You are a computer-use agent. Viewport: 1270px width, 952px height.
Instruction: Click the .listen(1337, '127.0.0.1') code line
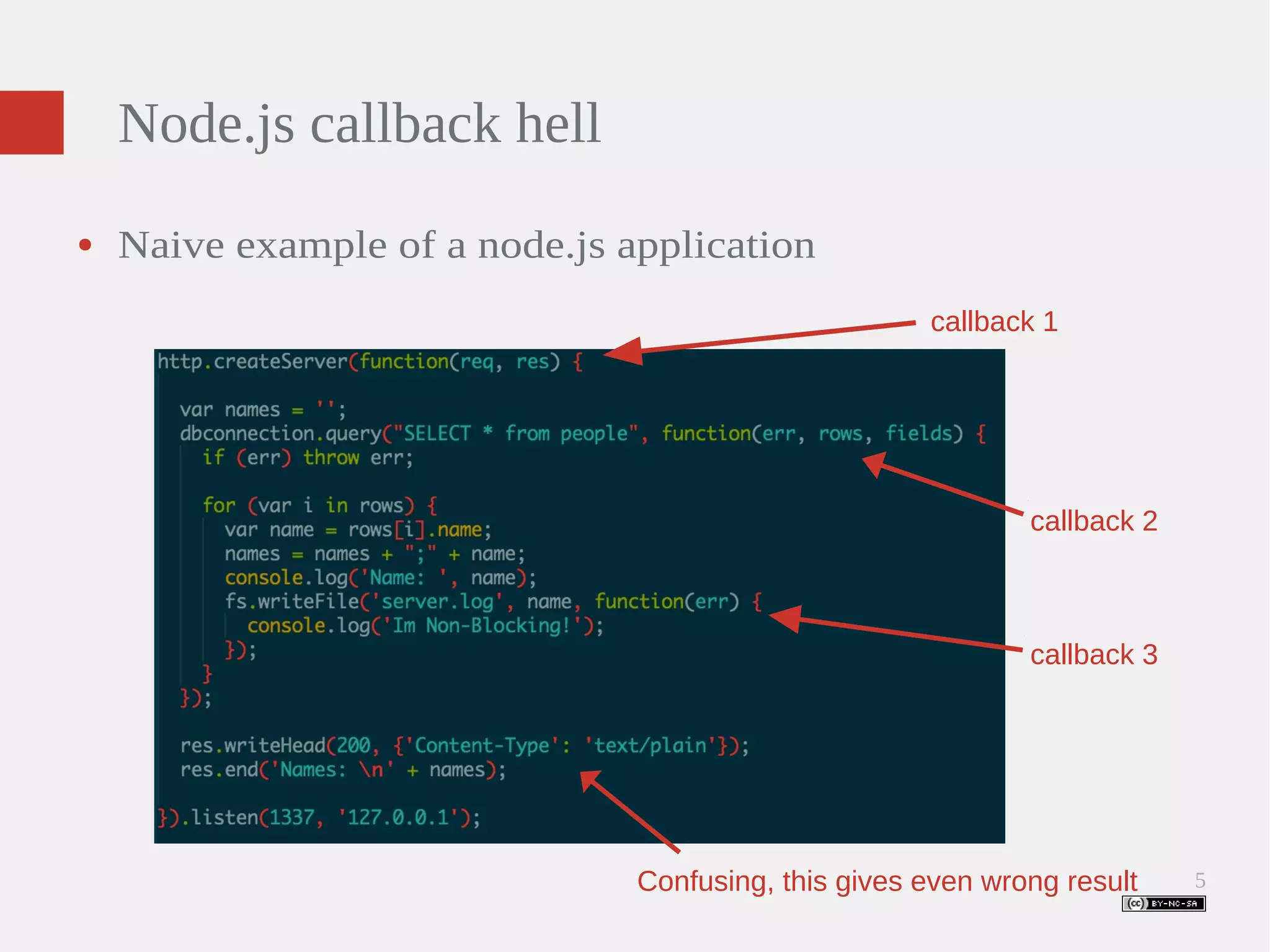pyautogui.click(x=319, y=817)
